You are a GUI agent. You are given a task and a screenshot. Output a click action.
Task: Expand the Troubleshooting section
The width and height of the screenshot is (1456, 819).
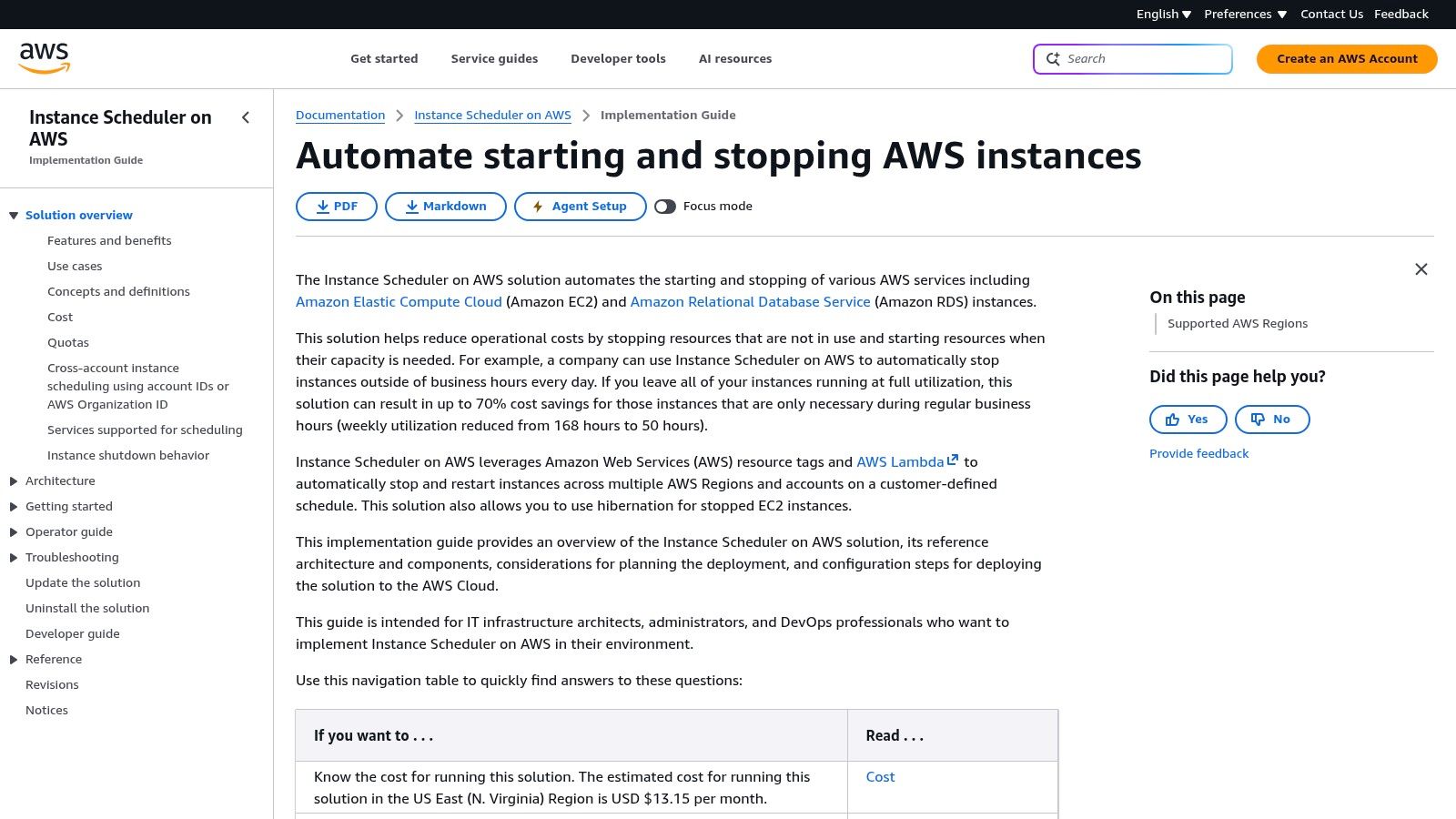pos(14,558)
